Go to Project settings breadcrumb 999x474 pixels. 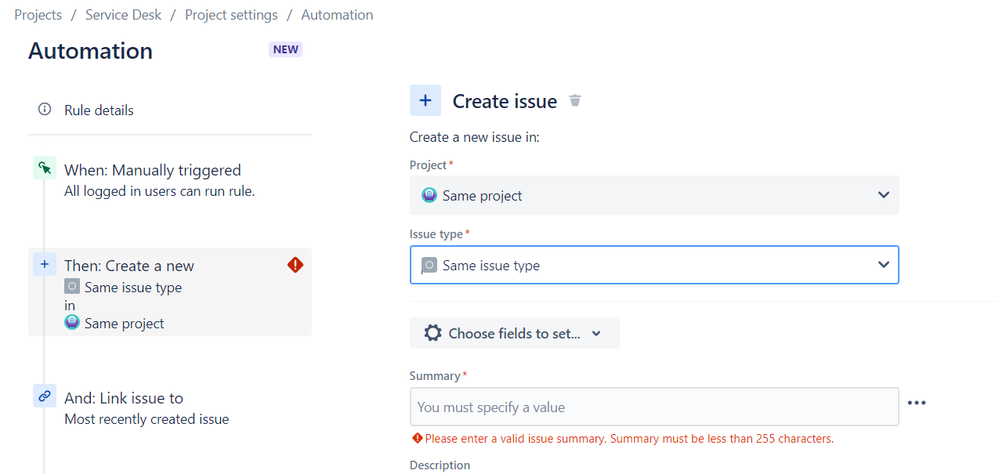pyautogui.click(x=231, y=15)
